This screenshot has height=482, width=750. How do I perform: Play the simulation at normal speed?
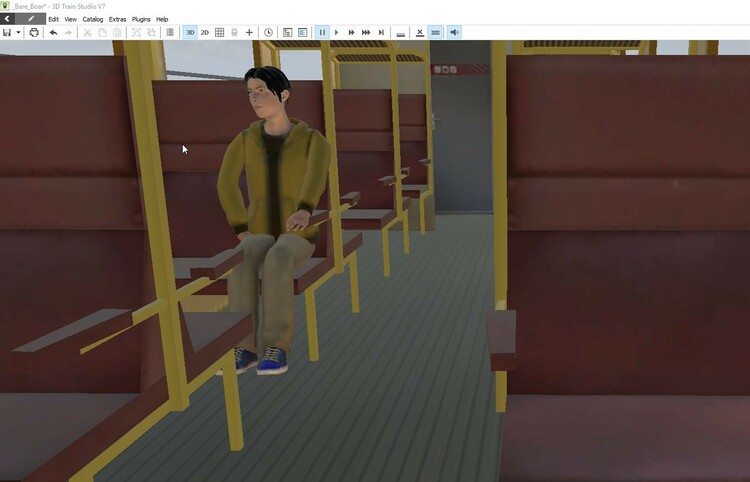tap(336, 32)
